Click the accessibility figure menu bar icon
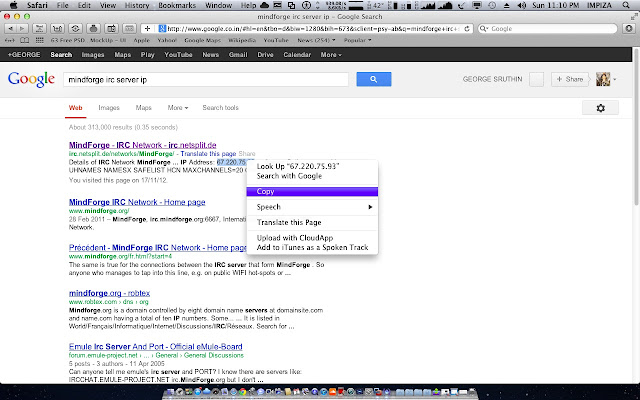640x400 pixels. point(306,5)
